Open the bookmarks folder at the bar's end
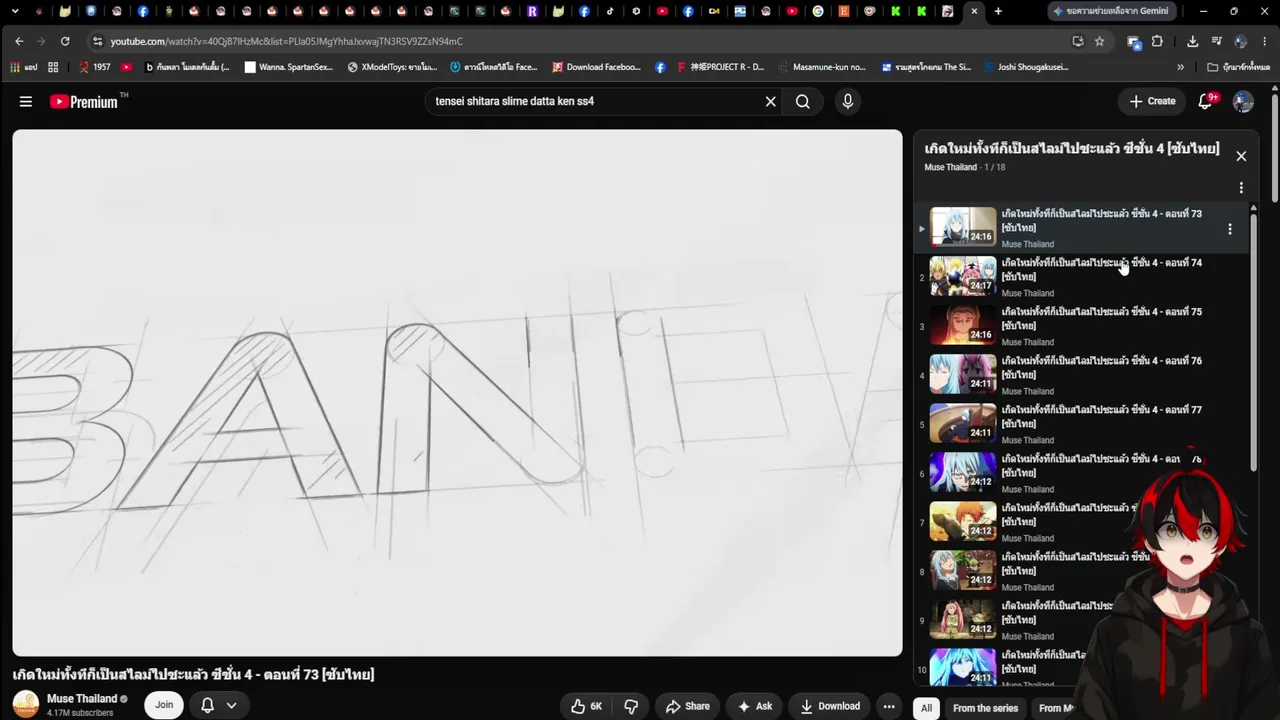 pos(1239,67)
